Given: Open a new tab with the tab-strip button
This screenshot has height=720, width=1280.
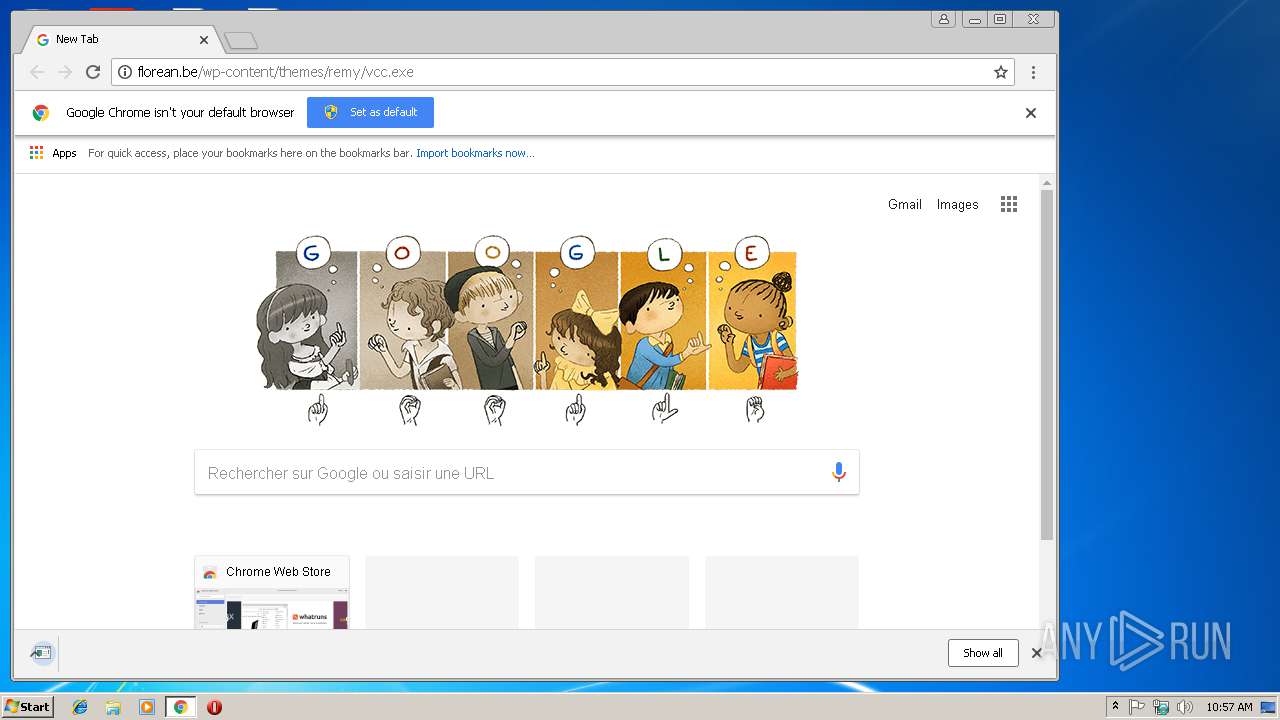Looking at the screenshot, I should click(241, 41).
